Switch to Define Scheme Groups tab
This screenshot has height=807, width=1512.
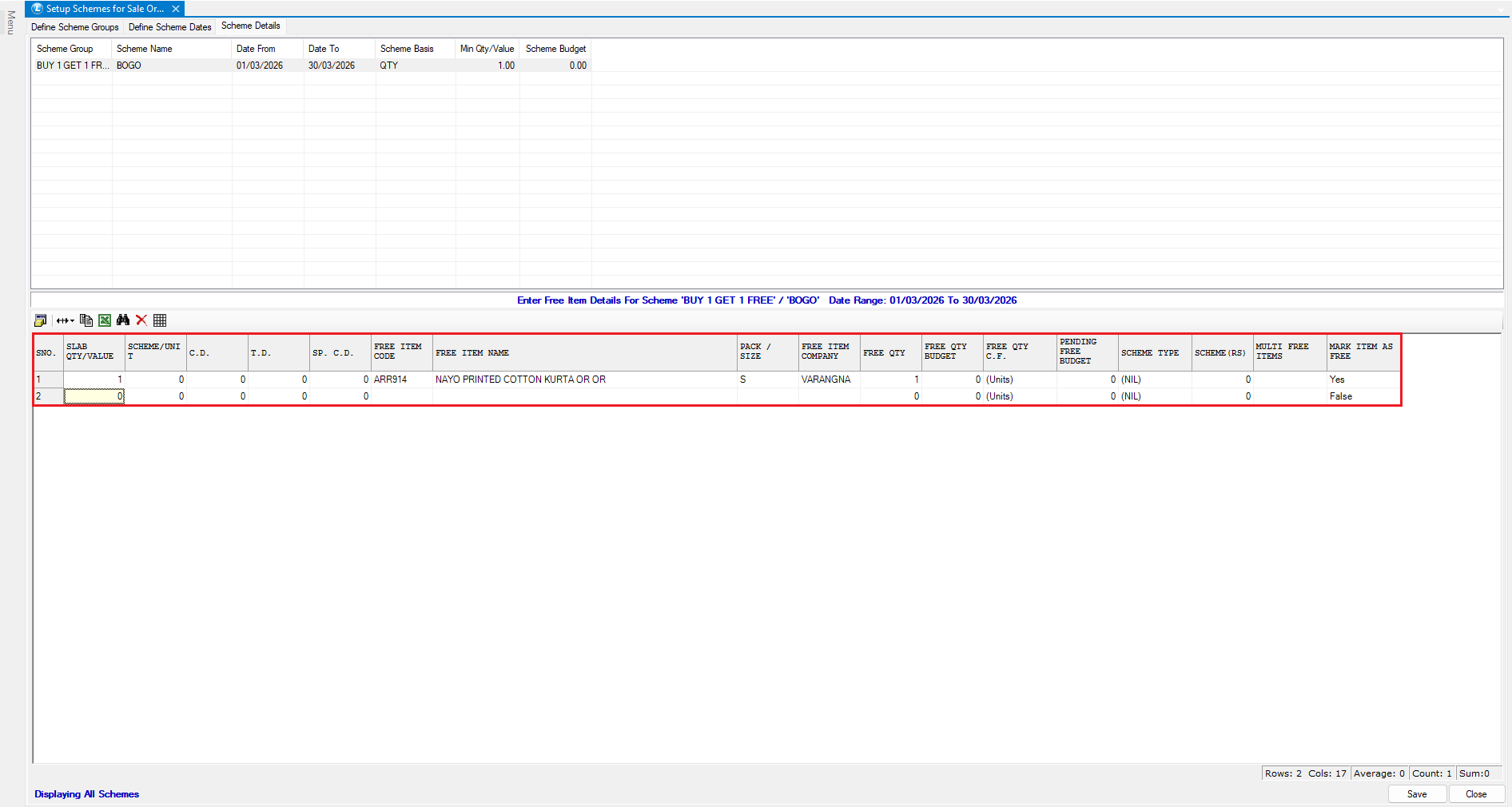pyautogui.click(x=75, y=27)
